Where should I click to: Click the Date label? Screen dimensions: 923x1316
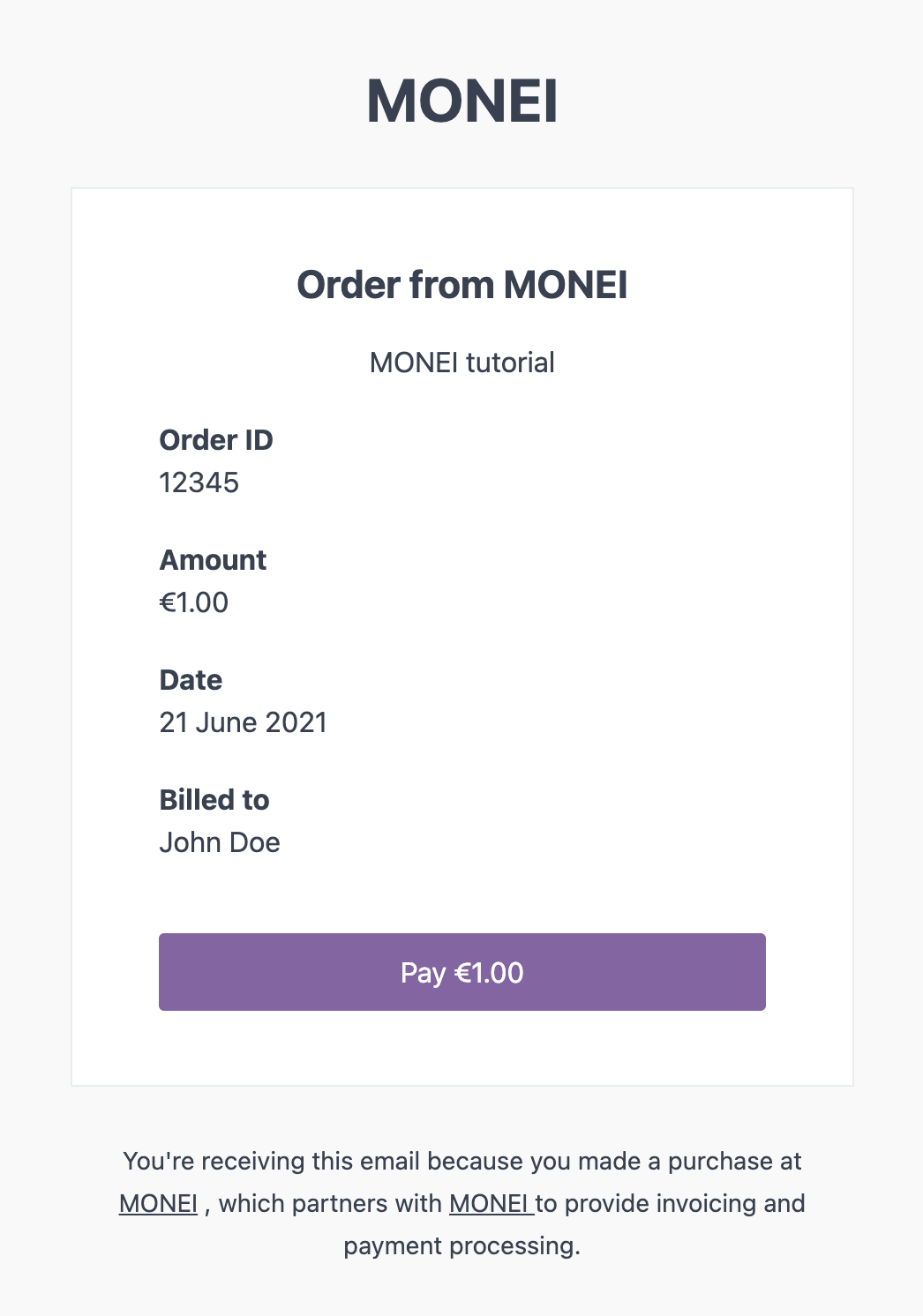[x=191, y=680]
